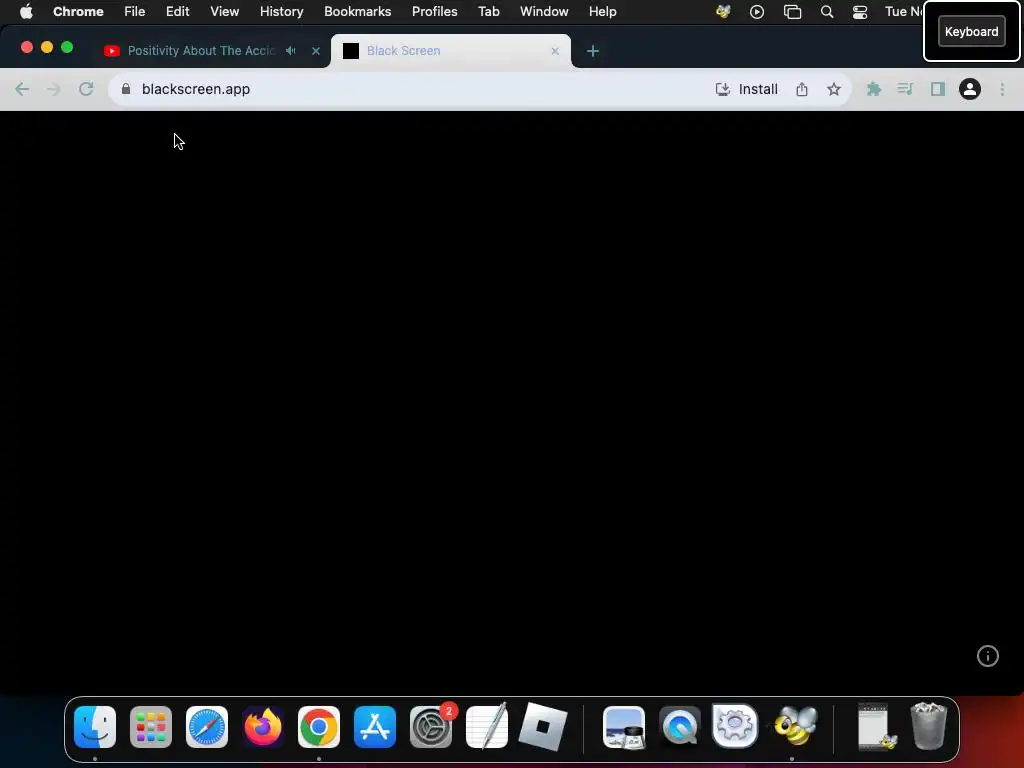The height and width of the screenshot is (768, 1024).
Task: Open the Bookmarks menu
Action: (x=358, y=12)
